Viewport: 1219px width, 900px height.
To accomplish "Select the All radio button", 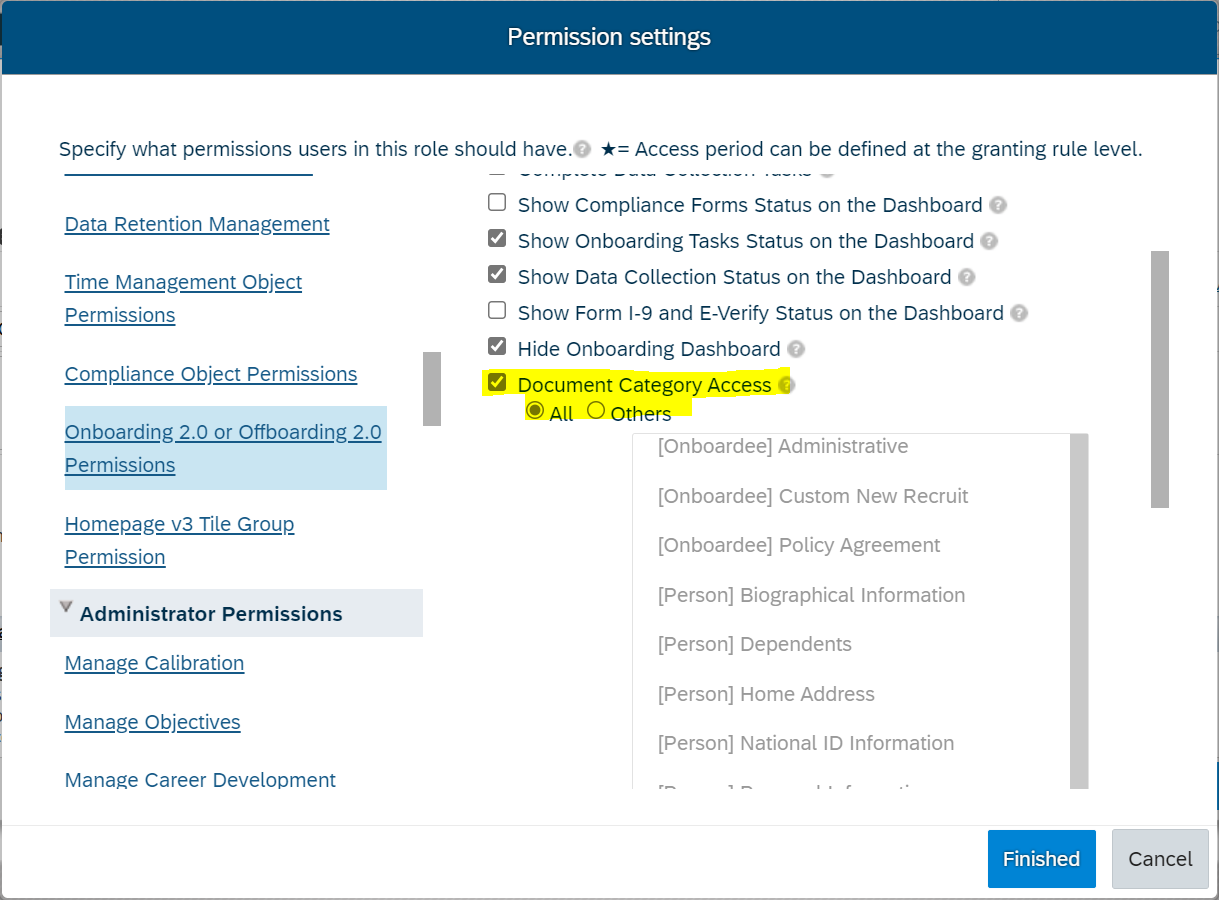I will [535, 411].
